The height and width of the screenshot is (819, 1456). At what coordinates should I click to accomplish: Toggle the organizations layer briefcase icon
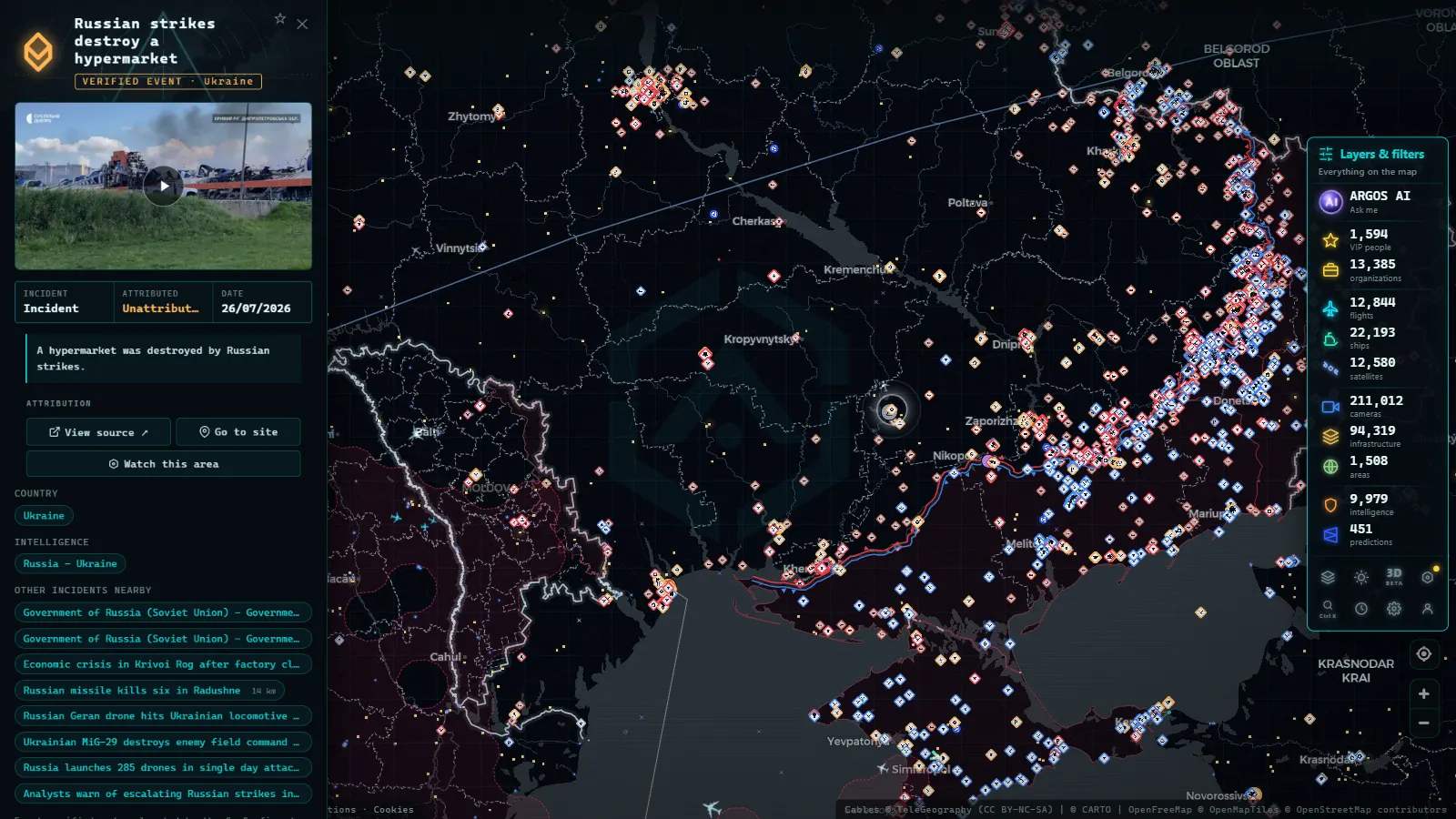pyautogui.click(x=1330, y=270)
